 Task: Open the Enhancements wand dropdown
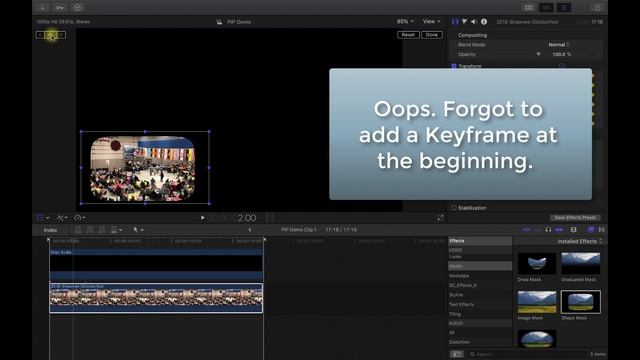click(x=62, y=218)
